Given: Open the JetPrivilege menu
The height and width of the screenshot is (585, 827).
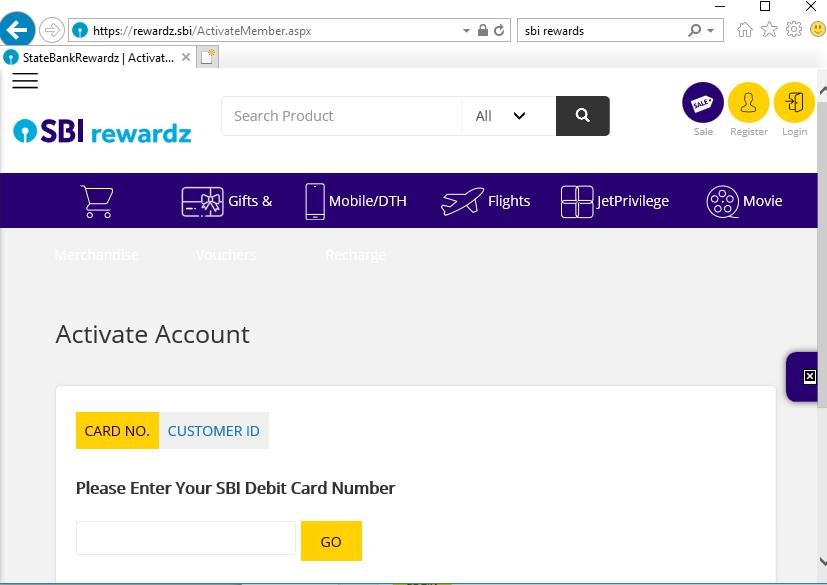Looking at the screenshot, I should coord(615,201).
